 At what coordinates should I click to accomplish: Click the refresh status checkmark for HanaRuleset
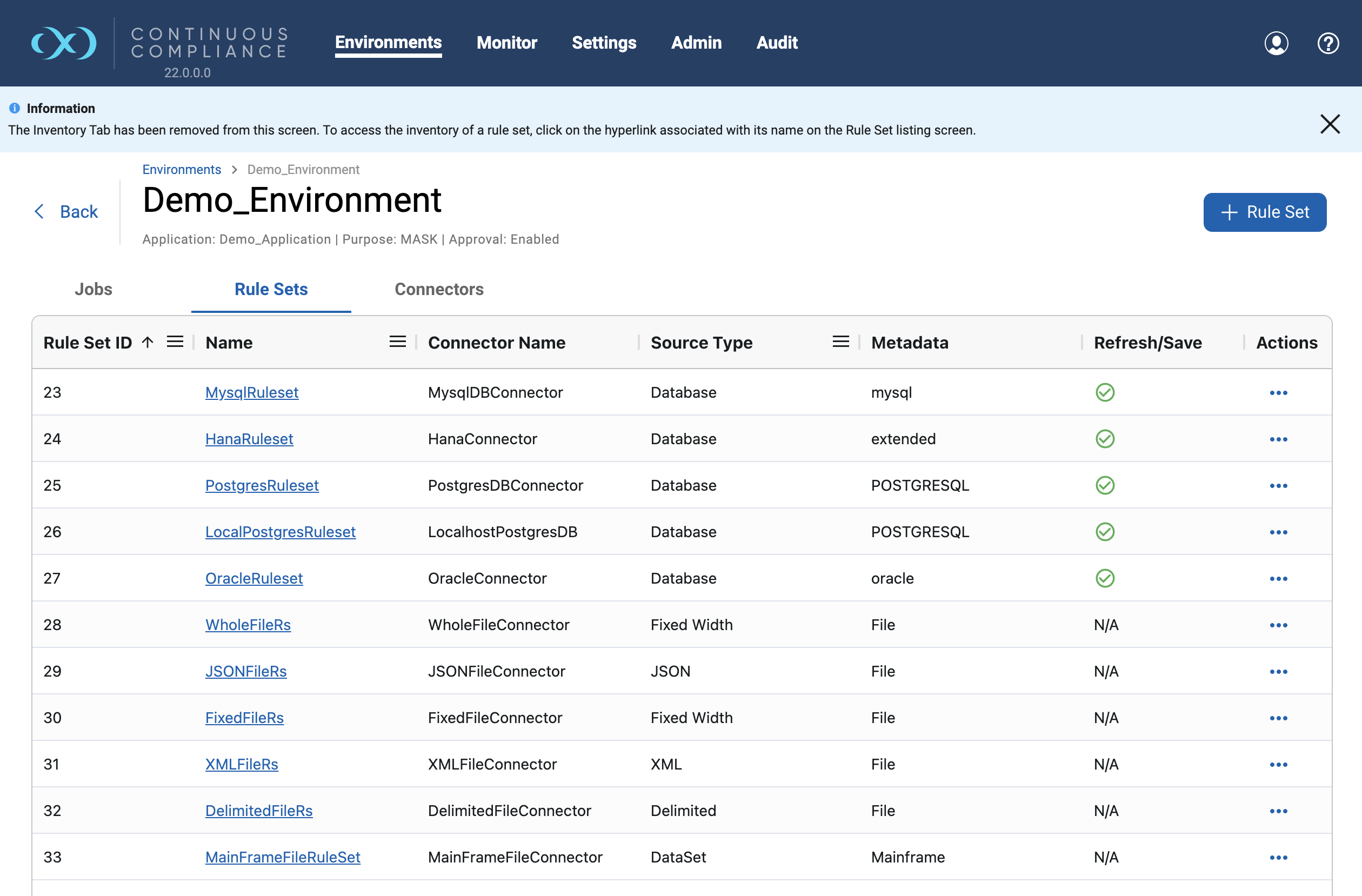click(x=1105, y=439)
